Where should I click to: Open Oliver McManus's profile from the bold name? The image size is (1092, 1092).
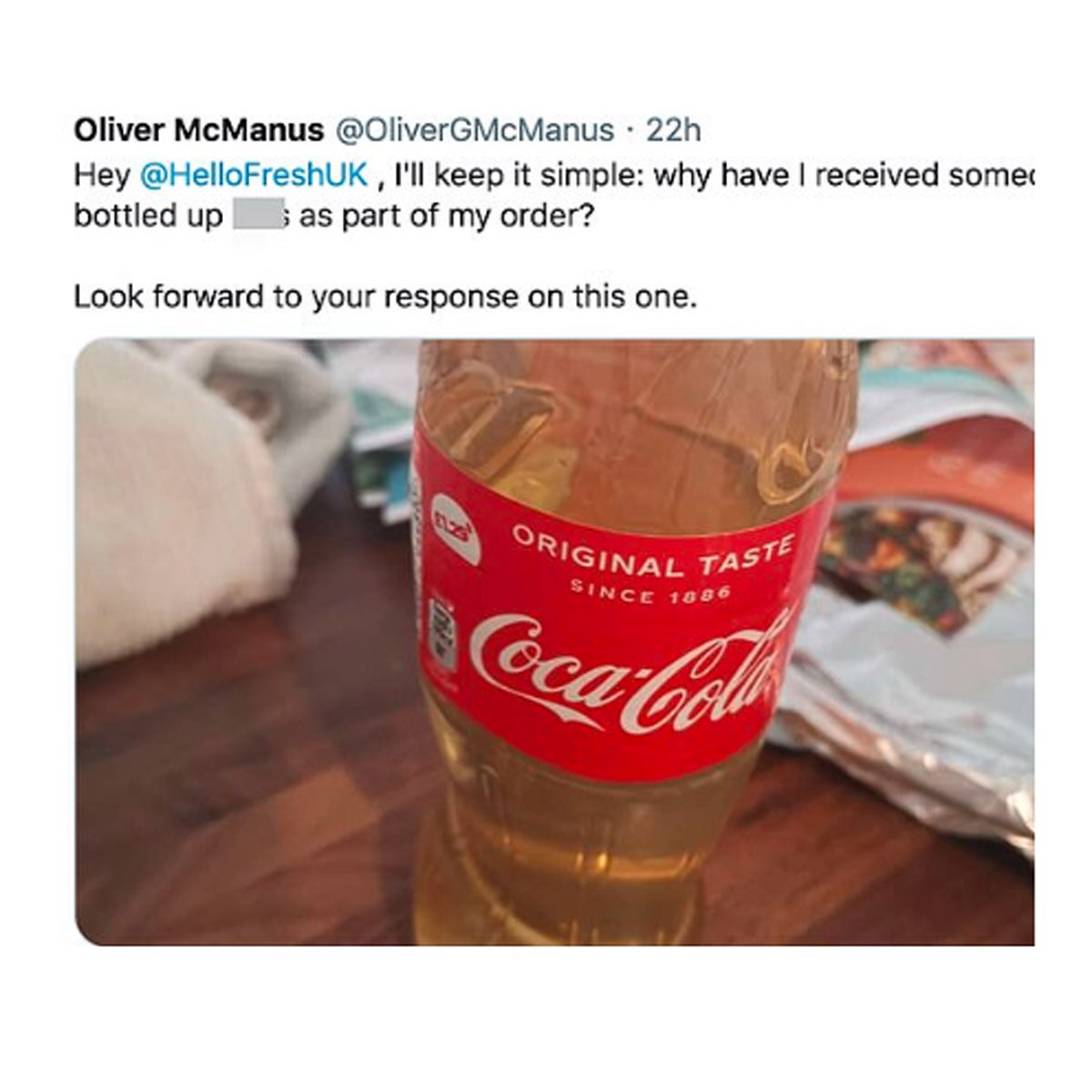[x=197, y=131]
